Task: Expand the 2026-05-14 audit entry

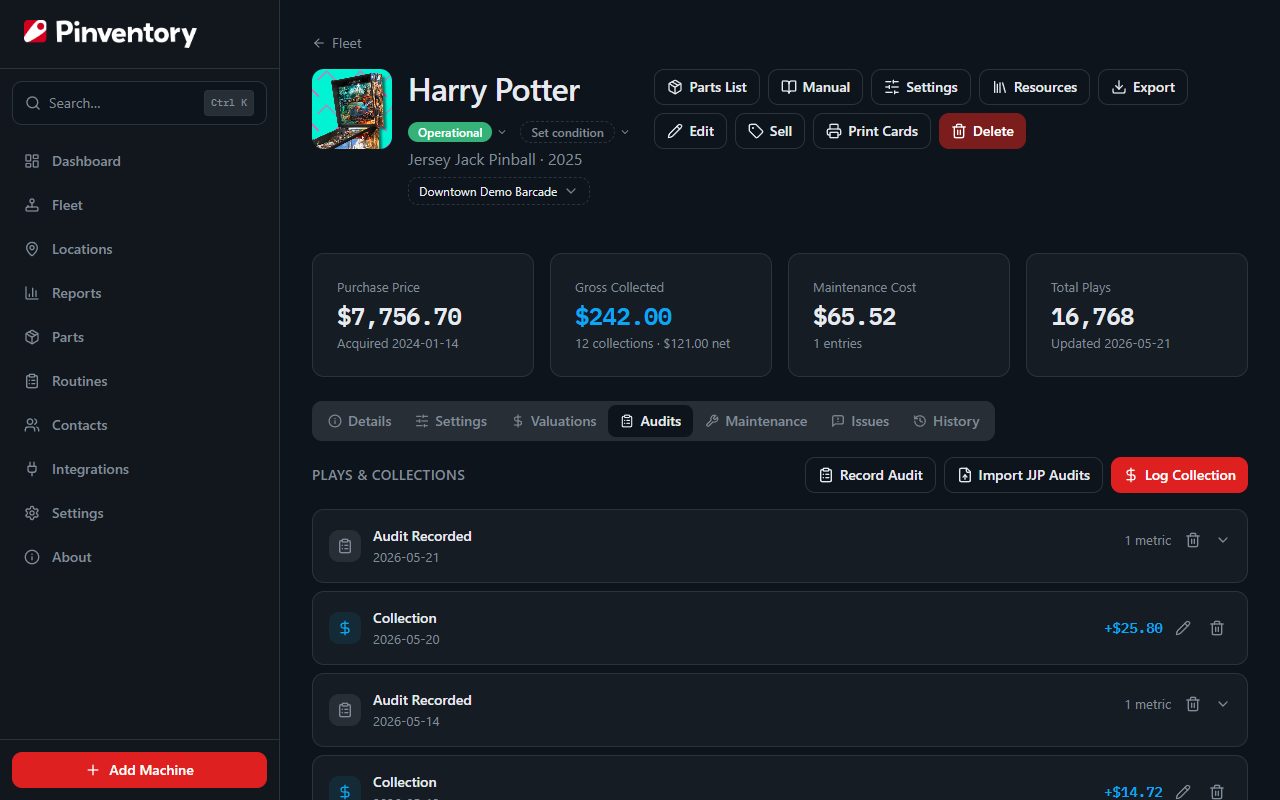Action: point(1223,704)
